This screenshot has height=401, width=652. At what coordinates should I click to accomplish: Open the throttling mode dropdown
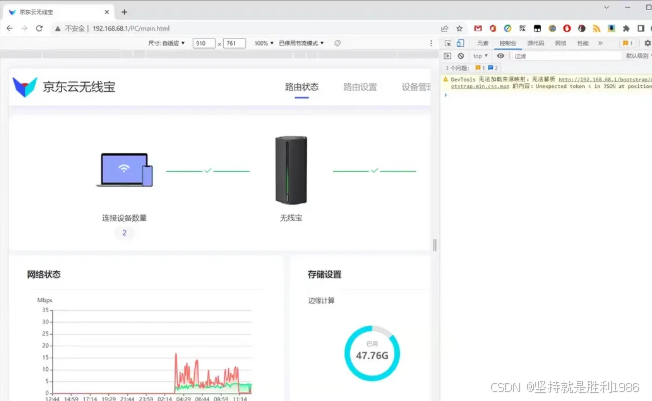point(301,43)
